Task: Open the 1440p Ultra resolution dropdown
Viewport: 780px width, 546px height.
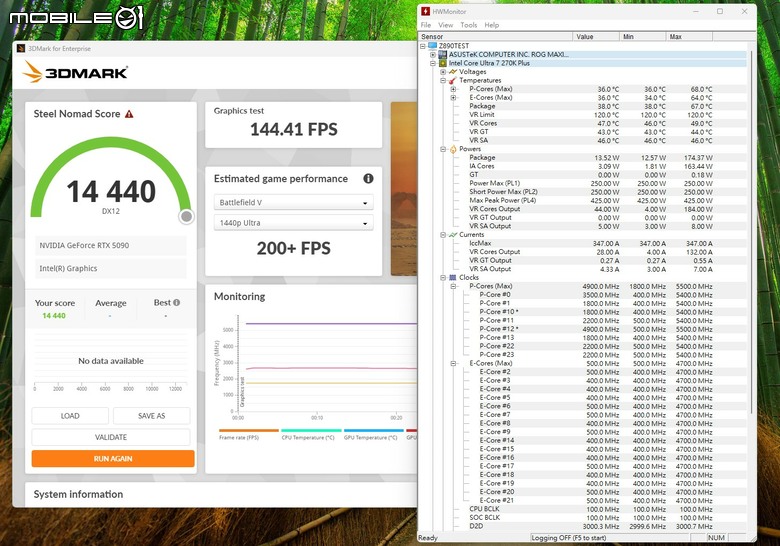Action: pos(293,223)
